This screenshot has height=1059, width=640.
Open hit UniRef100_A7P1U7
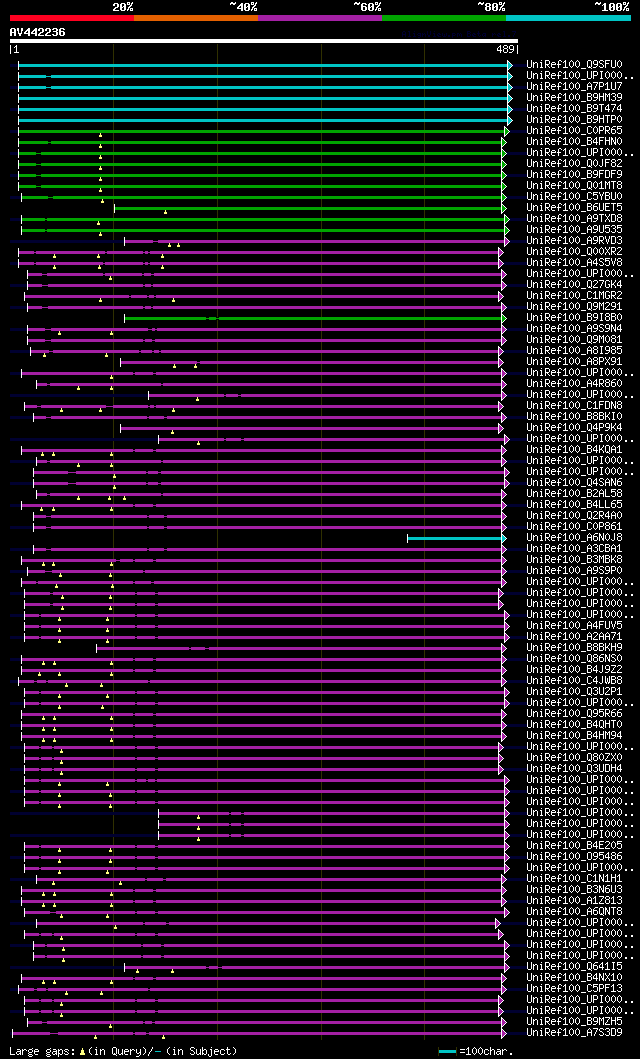click(575, 86)
